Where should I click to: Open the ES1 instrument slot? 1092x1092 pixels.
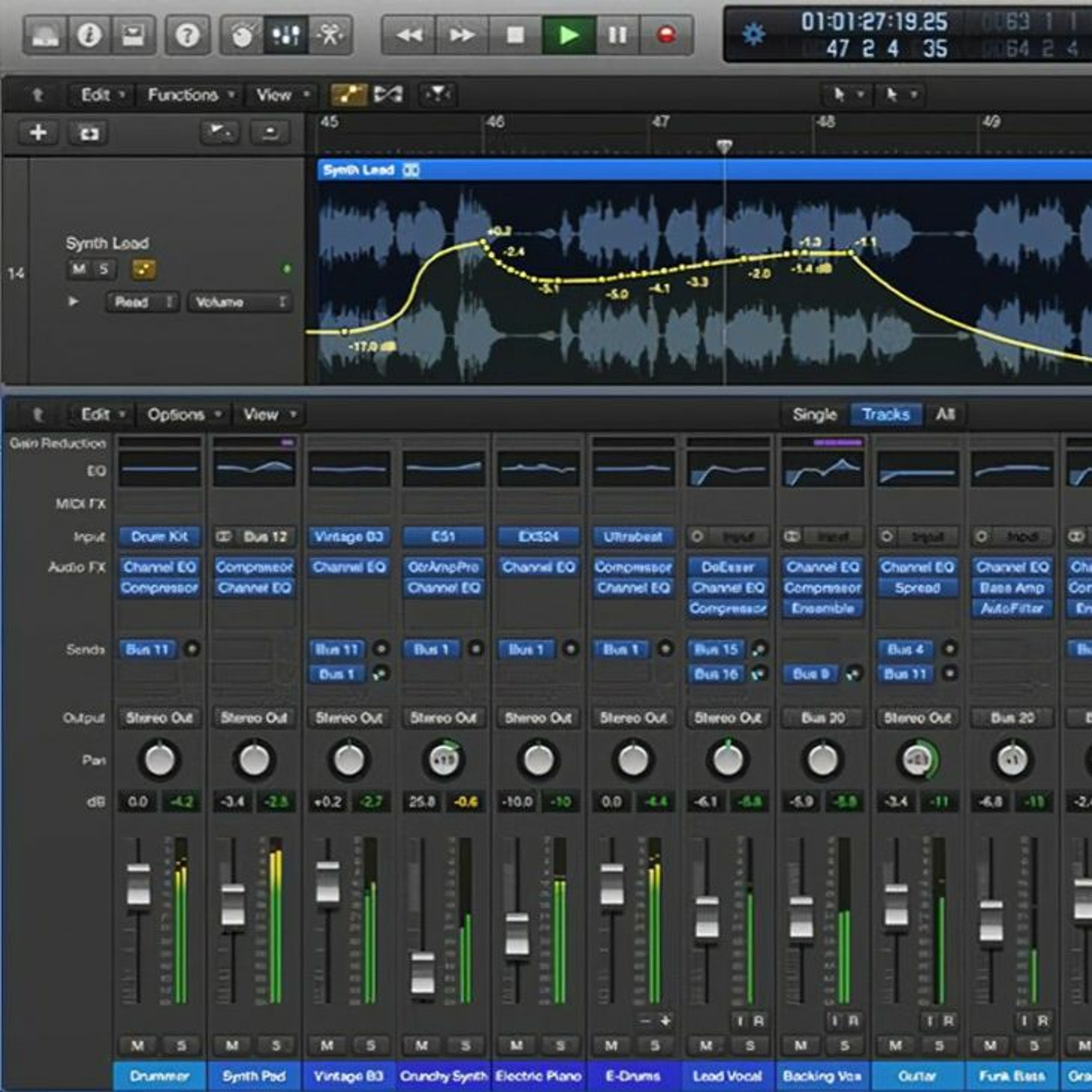click(x=444, y=537)
